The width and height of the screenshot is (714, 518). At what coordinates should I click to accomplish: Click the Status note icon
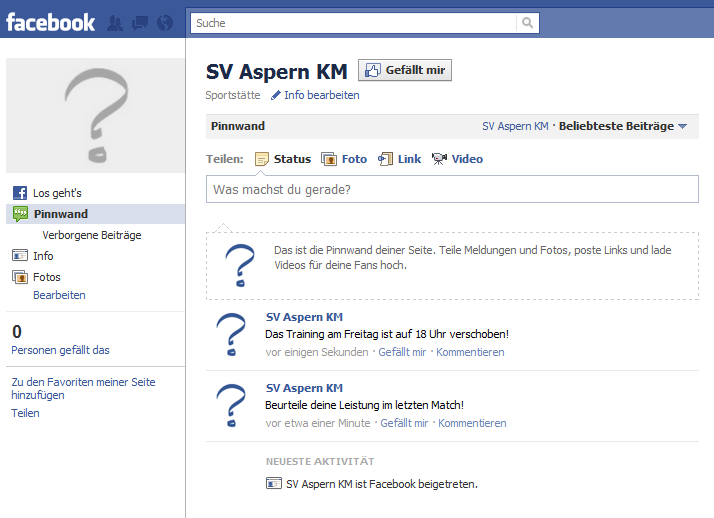tap(262, 159)
